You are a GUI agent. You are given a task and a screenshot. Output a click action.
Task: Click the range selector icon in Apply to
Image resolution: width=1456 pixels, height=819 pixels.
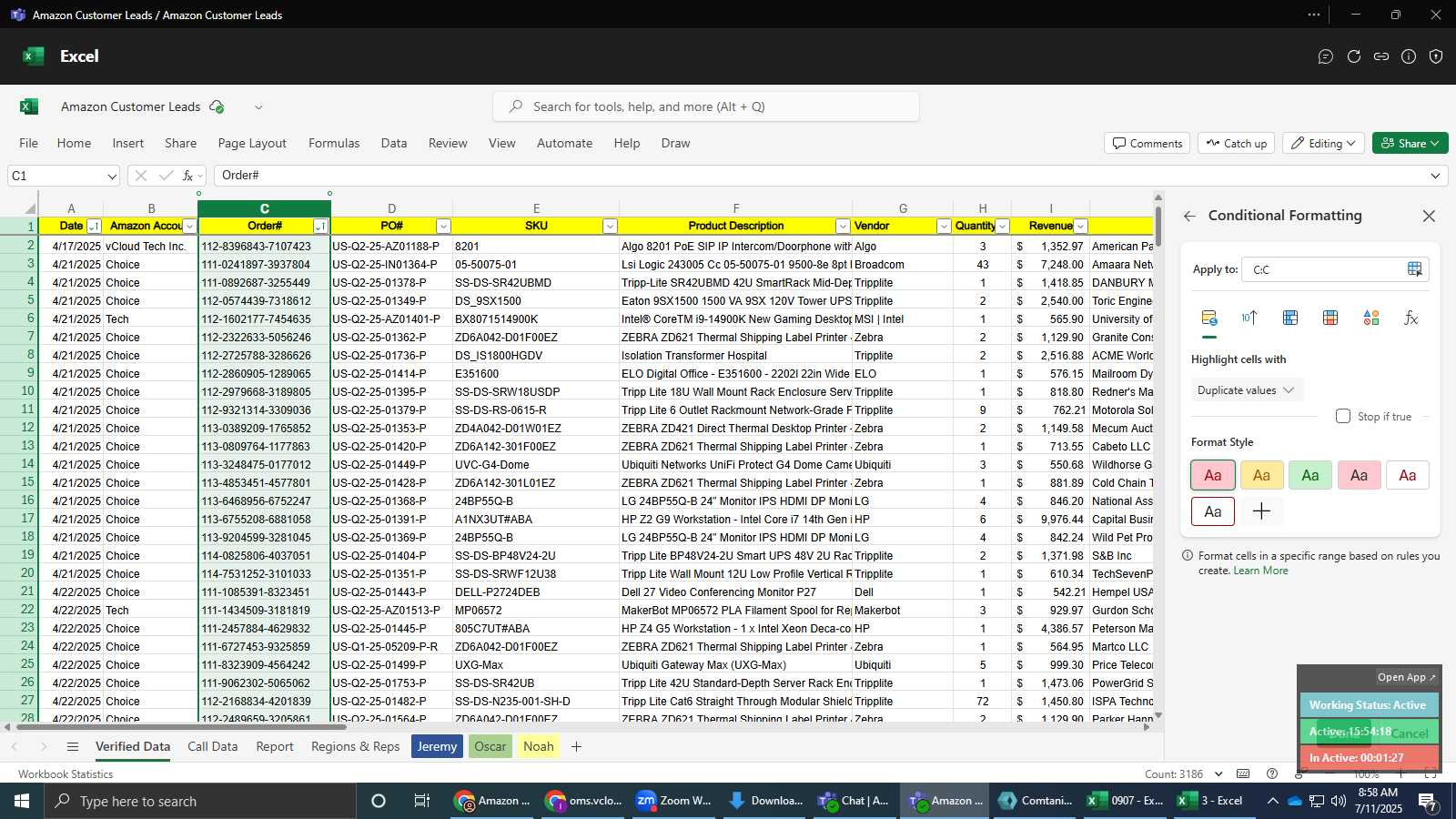[1414, 268]
